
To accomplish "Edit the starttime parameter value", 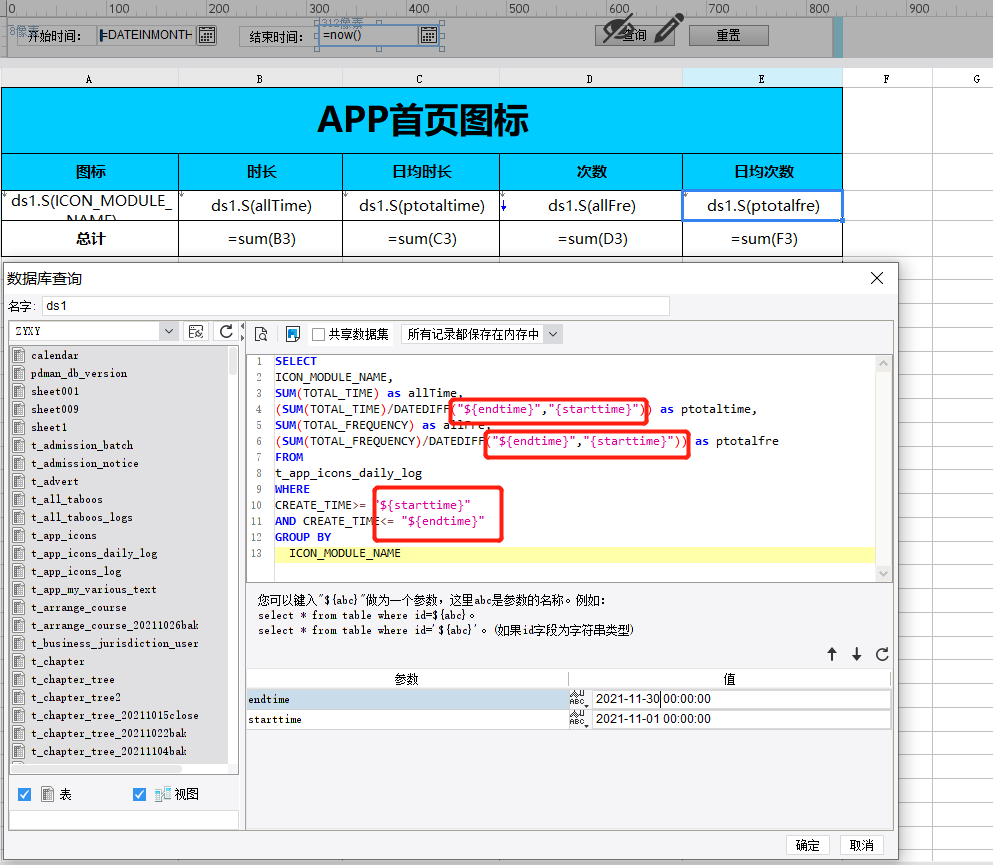I will [741, 719].
